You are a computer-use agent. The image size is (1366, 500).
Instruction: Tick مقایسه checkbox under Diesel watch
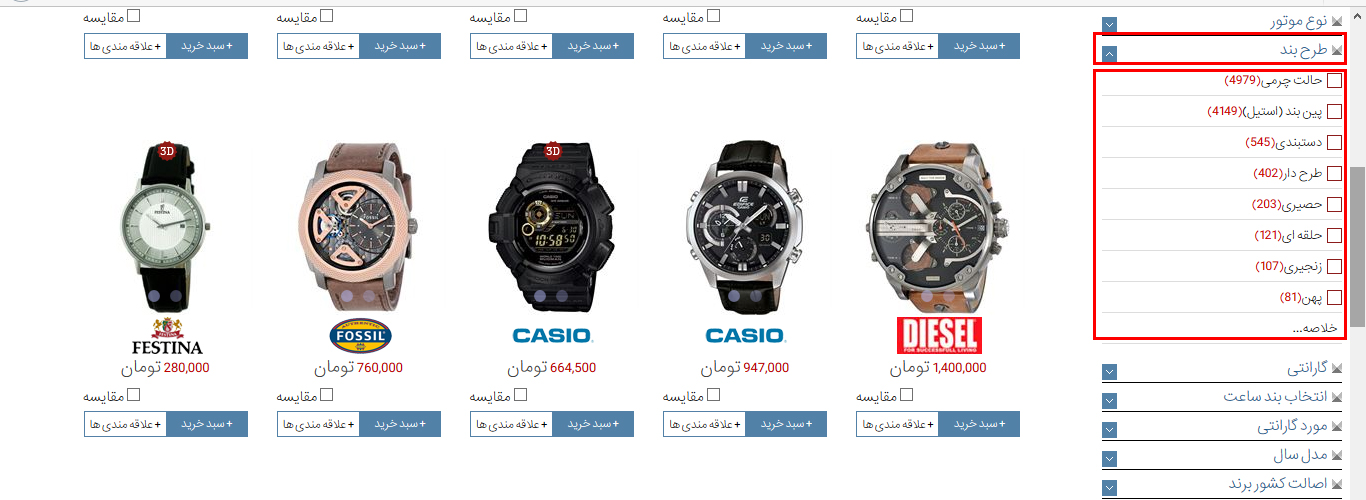click(906, 396)
